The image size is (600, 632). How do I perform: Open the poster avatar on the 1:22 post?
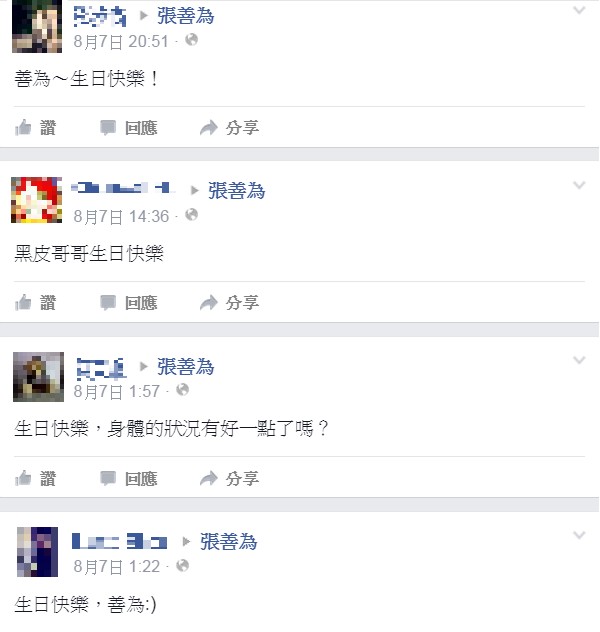click(37, 552)
